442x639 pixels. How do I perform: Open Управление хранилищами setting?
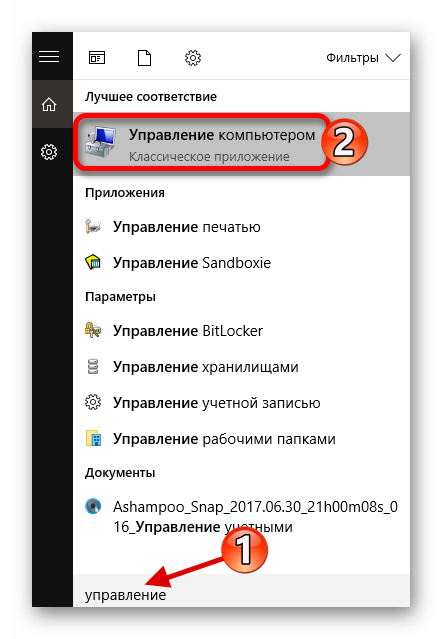(x=241, y=367)
